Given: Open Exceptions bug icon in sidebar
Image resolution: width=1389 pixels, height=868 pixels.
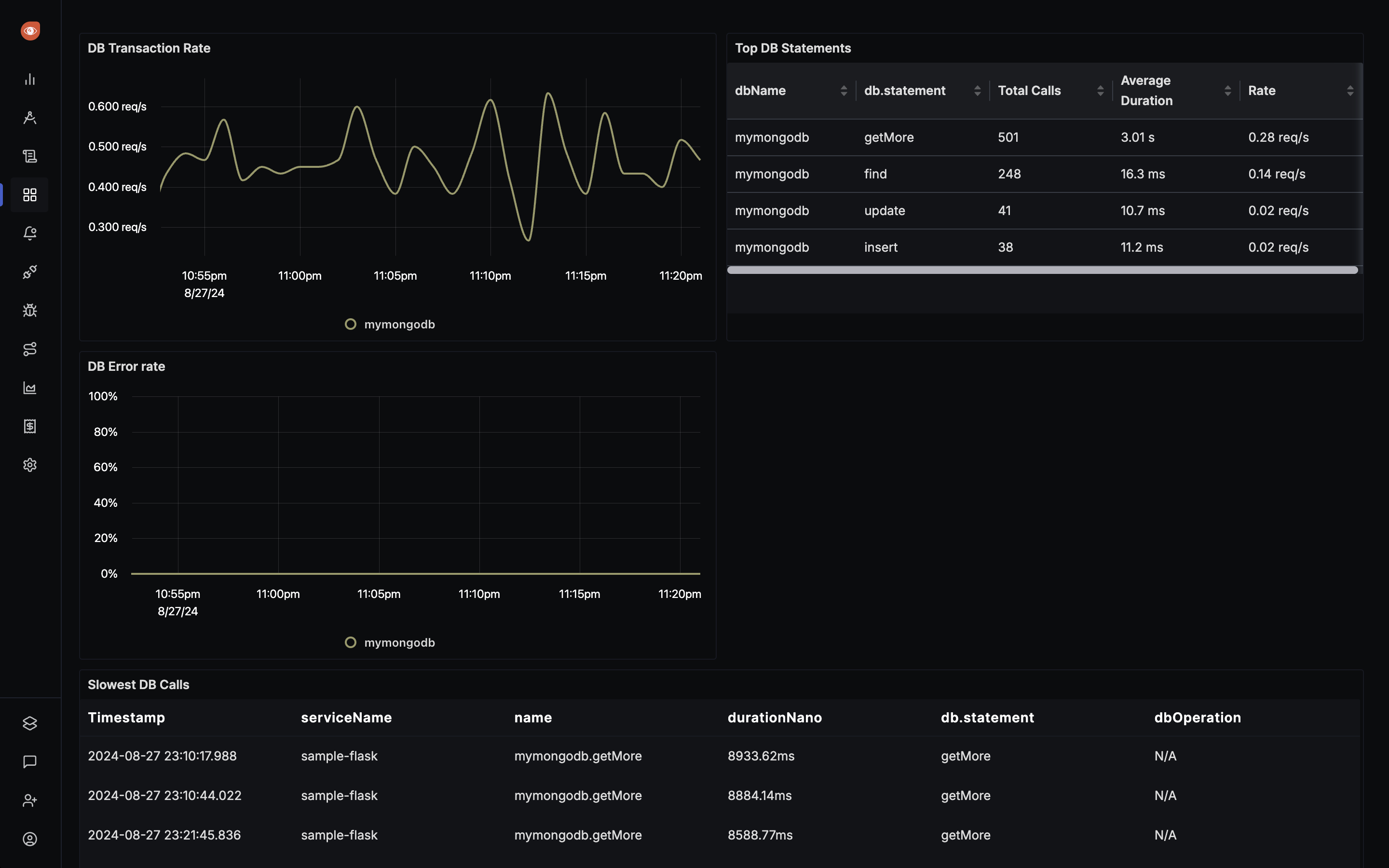Looking at the screenshot, I should (30, 311).
